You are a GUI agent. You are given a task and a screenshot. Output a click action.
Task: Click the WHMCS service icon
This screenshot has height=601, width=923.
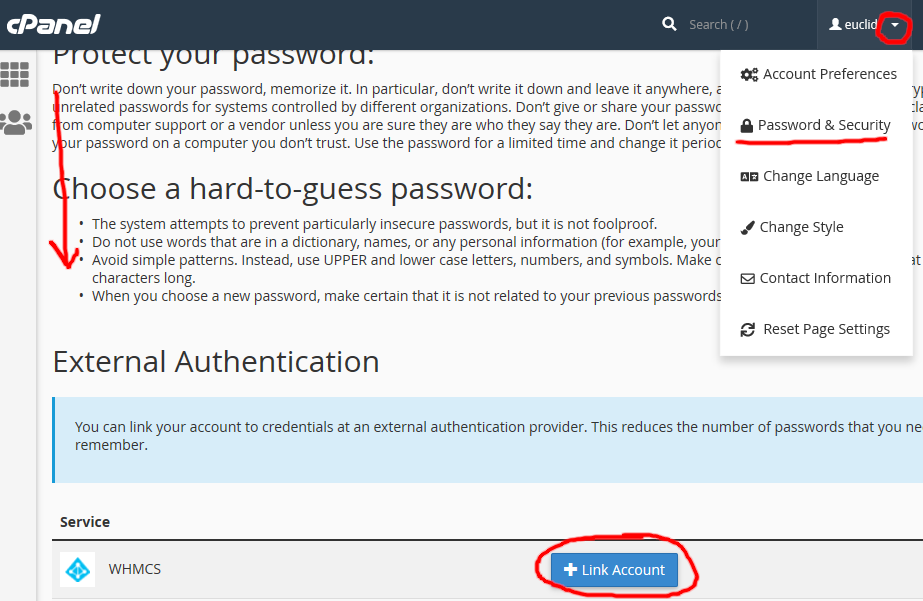click(78, 569)
